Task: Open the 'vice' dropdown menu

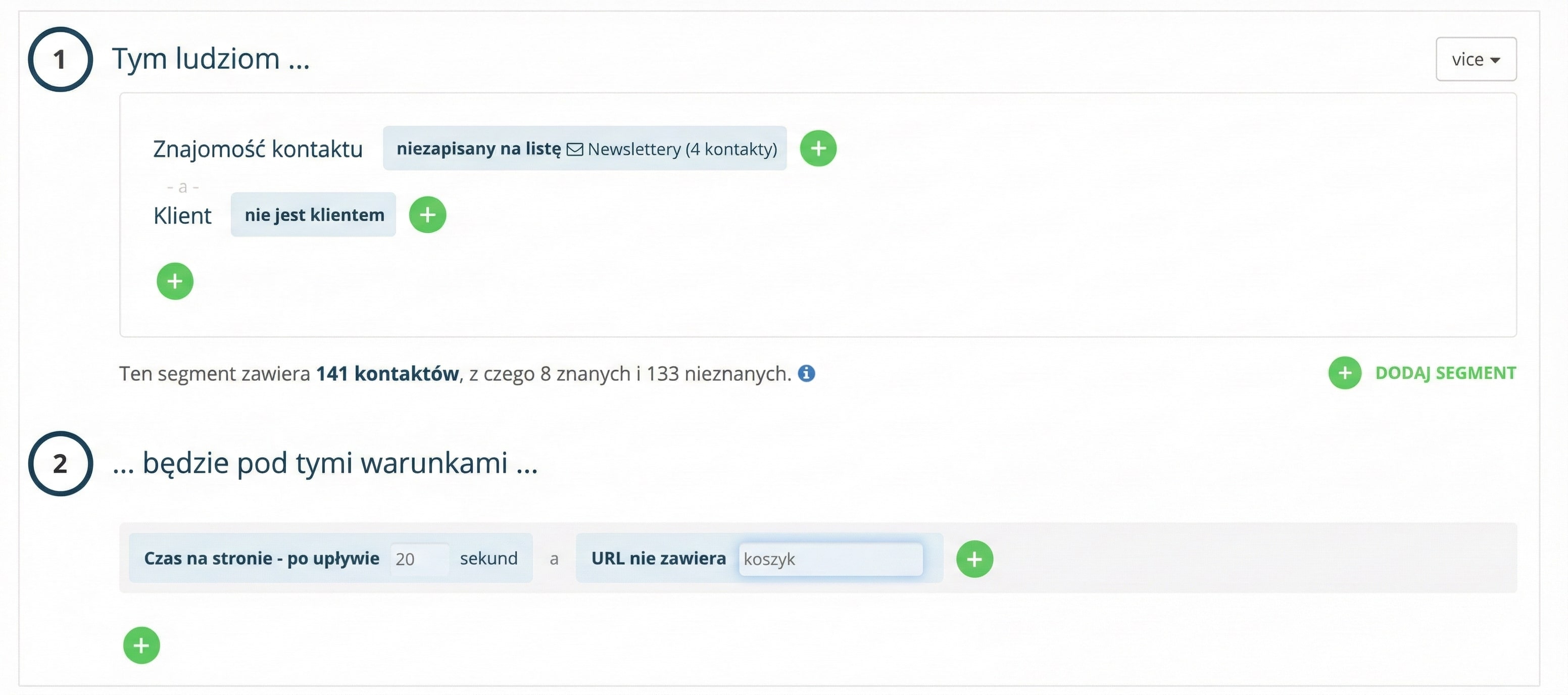Action: [1476, 60]
